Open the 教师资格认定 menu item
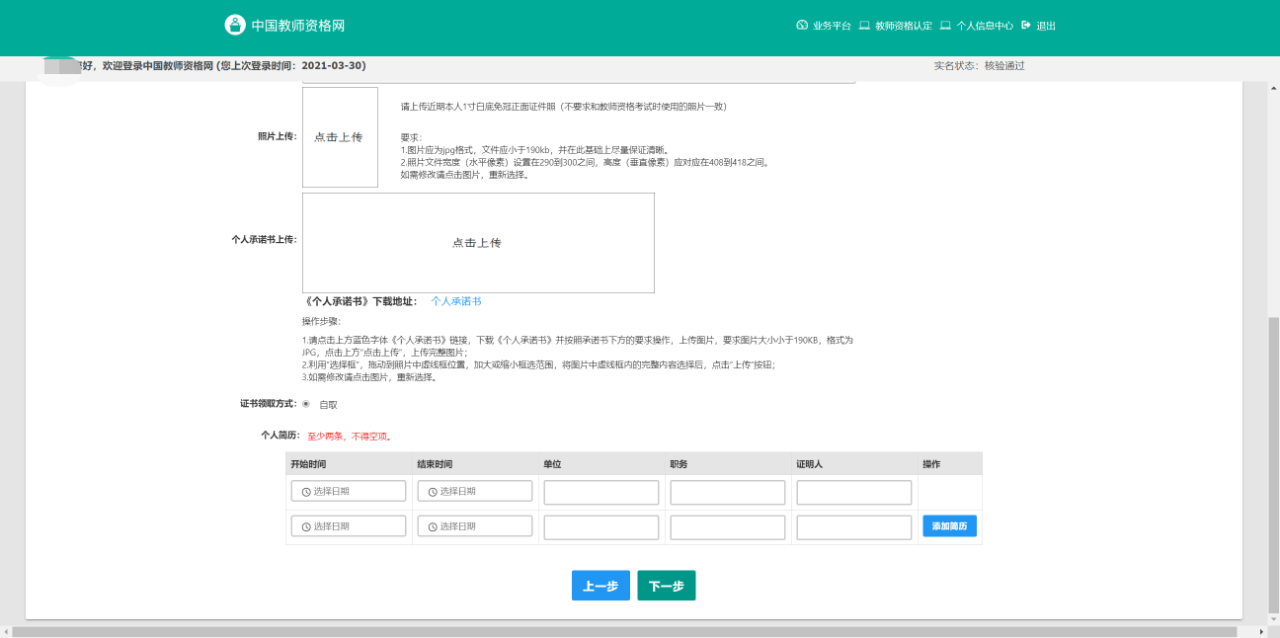This screenshot has height=638, width=1280. [903, 26]
